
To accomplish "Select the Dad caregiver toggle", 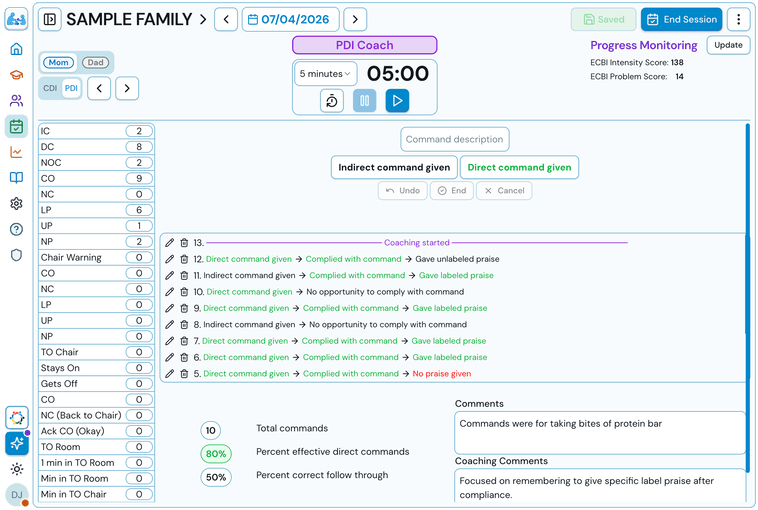I will [95, 62].
